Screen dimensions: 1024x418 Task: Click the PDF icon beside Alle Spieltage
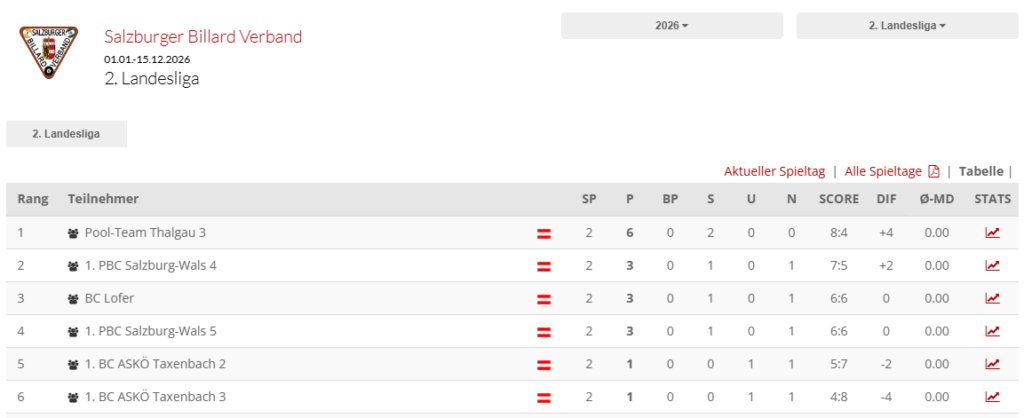[x=934, y=171]
